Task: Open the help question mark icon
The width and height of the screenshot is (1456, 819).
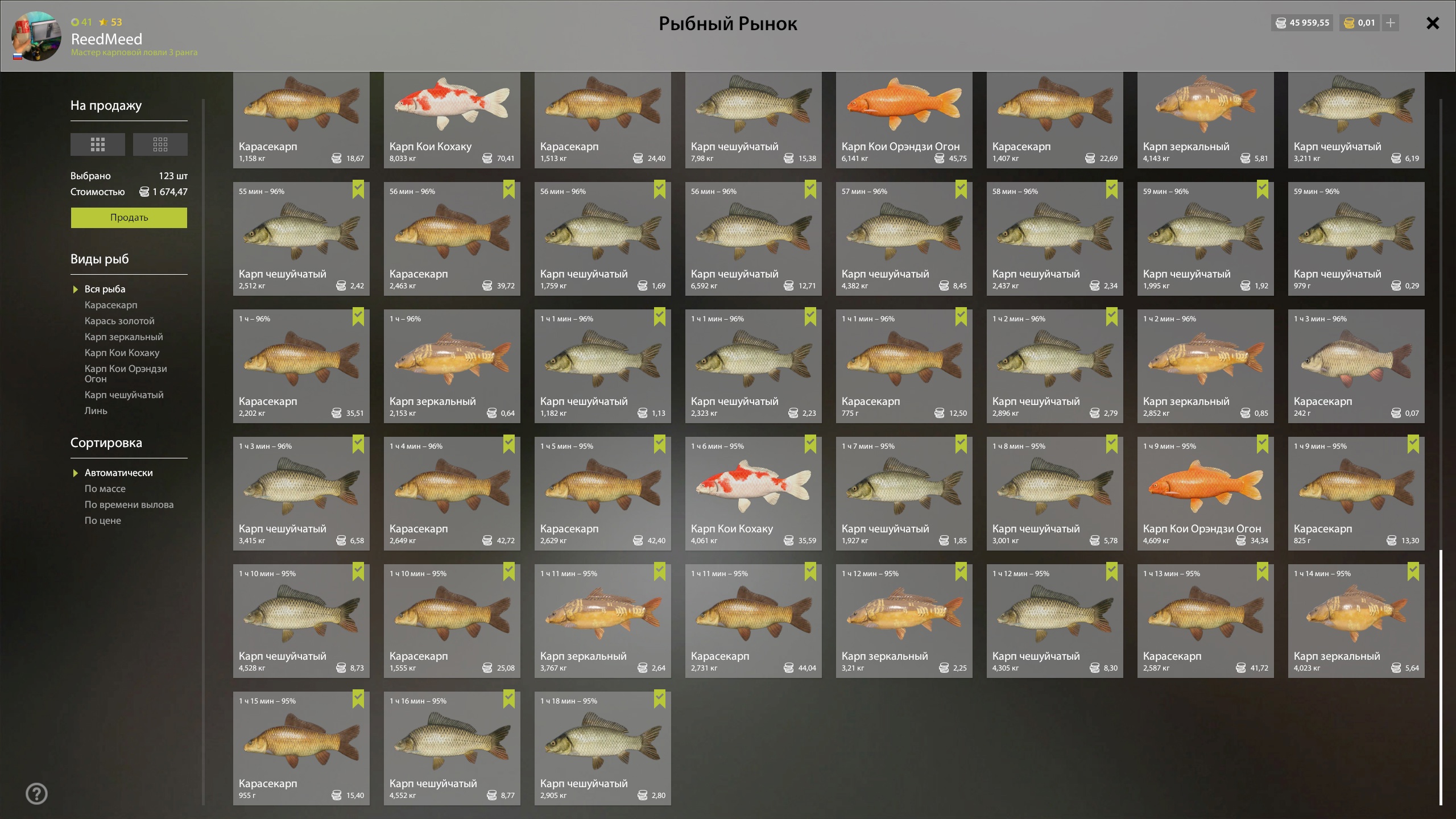Action: pyautogui.click(x=37, y=794)
